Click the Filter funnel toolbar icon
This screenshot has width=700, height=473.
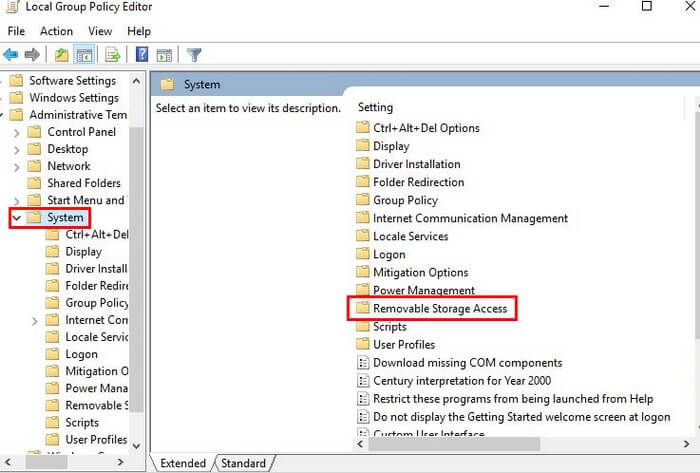point(194,55)
